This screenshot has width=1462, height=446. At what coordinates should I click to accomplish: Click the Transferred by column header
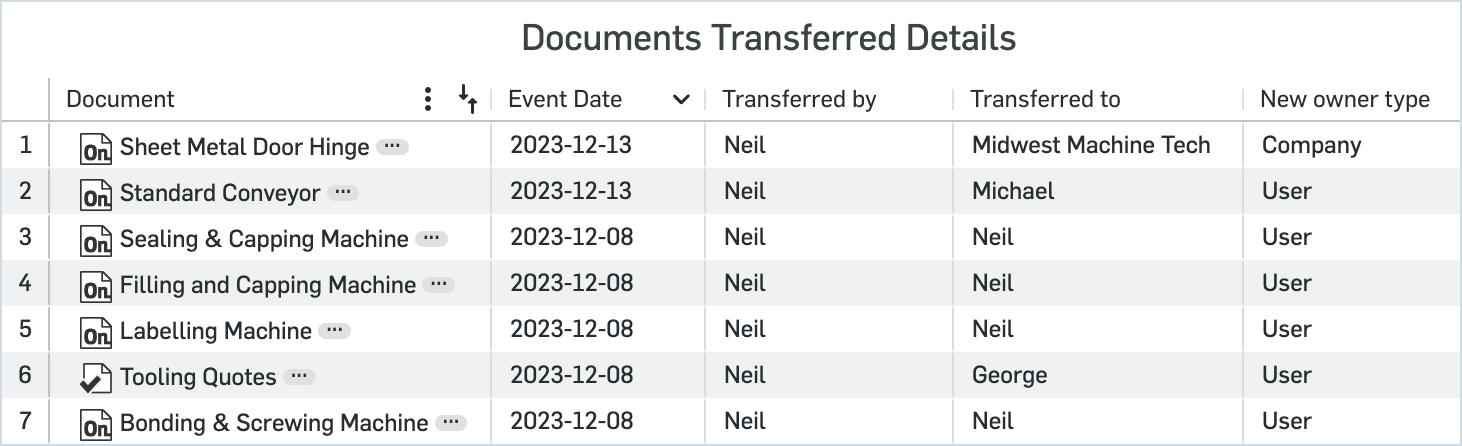(x=799, y=99)
